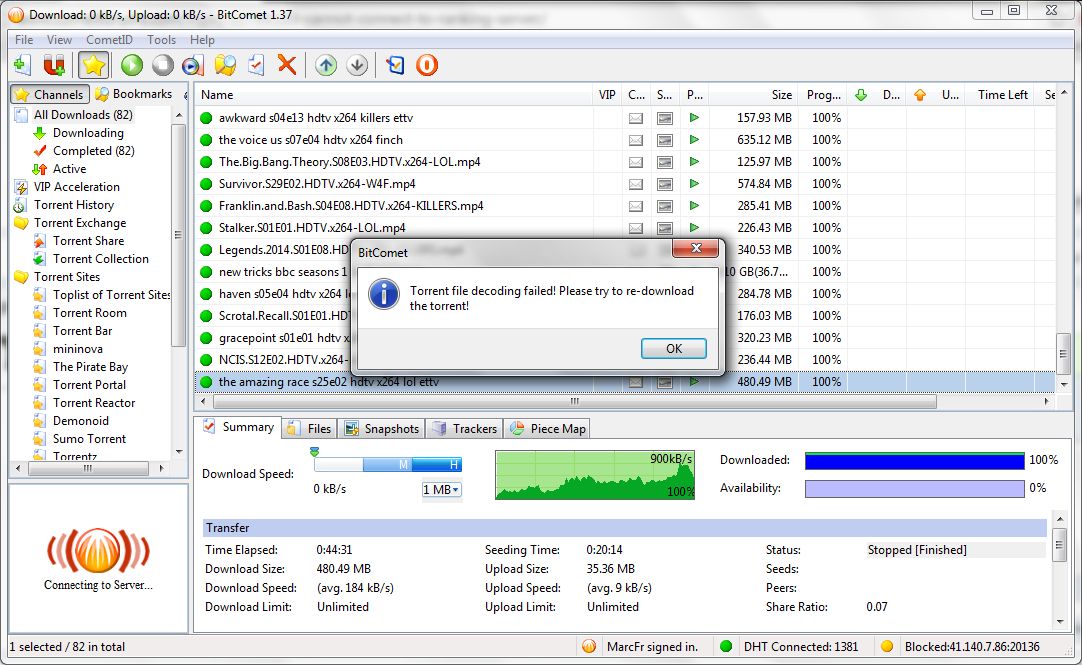Click the snapshot icon for the voice us row

click(665, 140)
